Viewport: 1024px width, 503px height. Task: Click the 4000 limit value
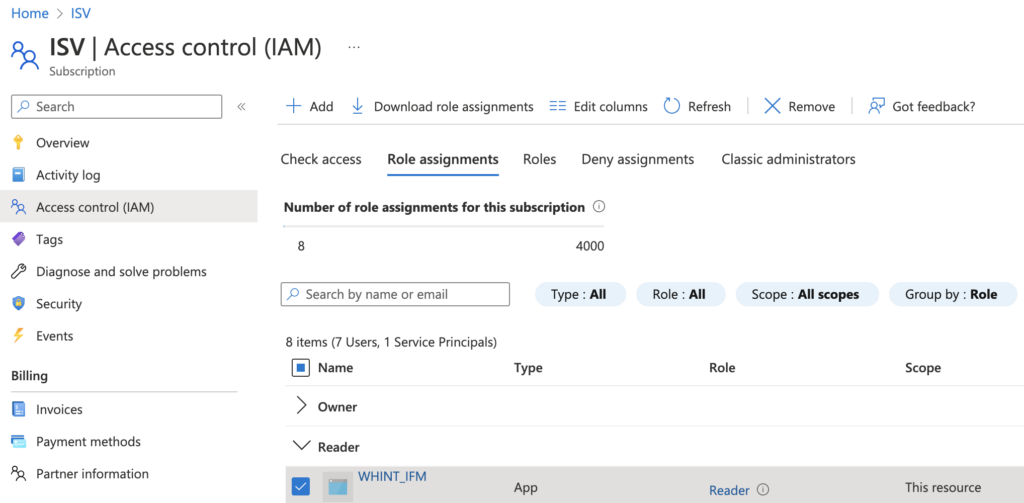tap(590, 246)
